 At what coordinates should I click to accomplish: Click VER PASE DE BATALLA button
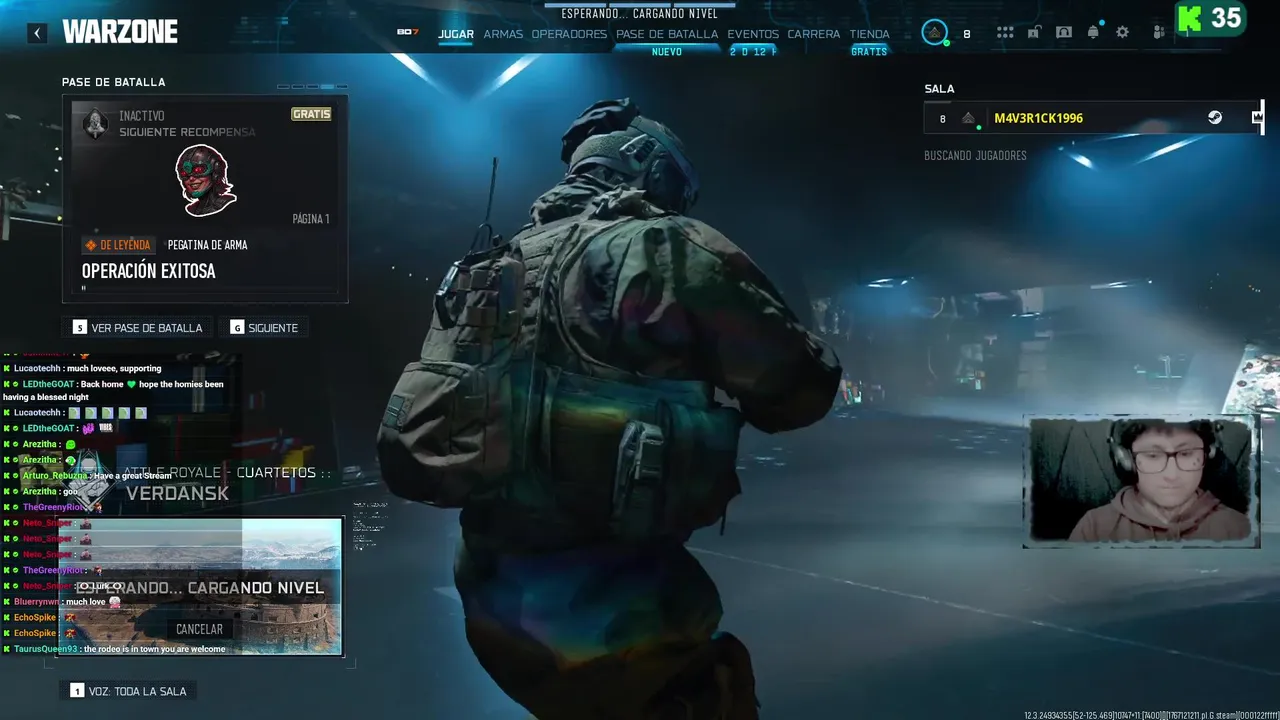coord(138,327)
